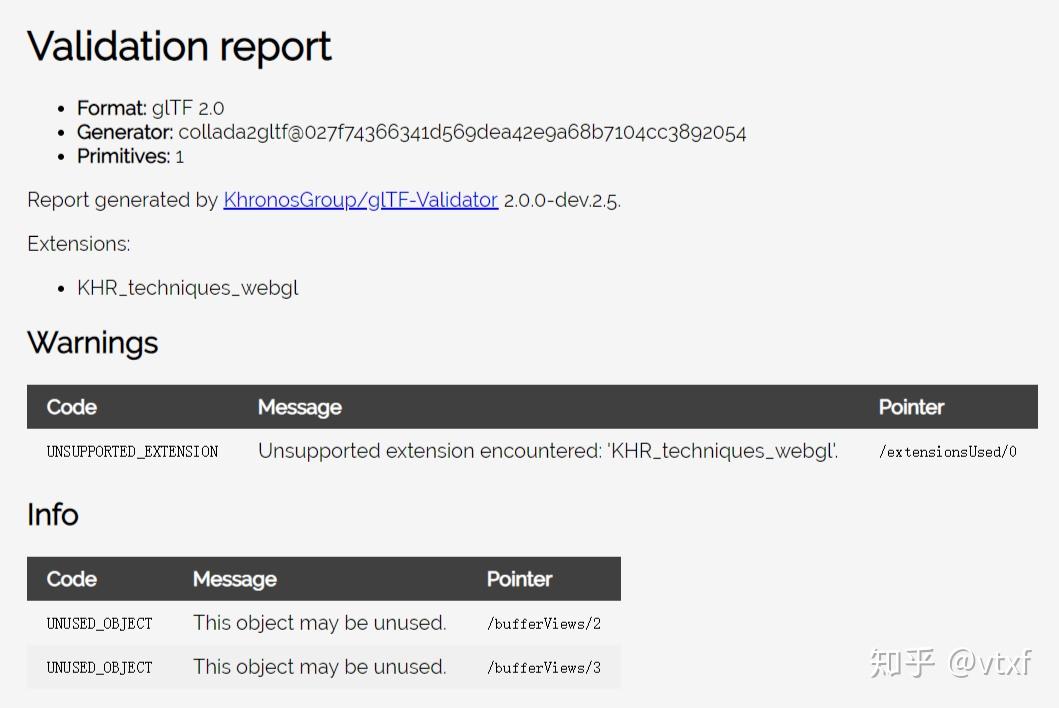Click the Validation report heading

tap(179, 47)
